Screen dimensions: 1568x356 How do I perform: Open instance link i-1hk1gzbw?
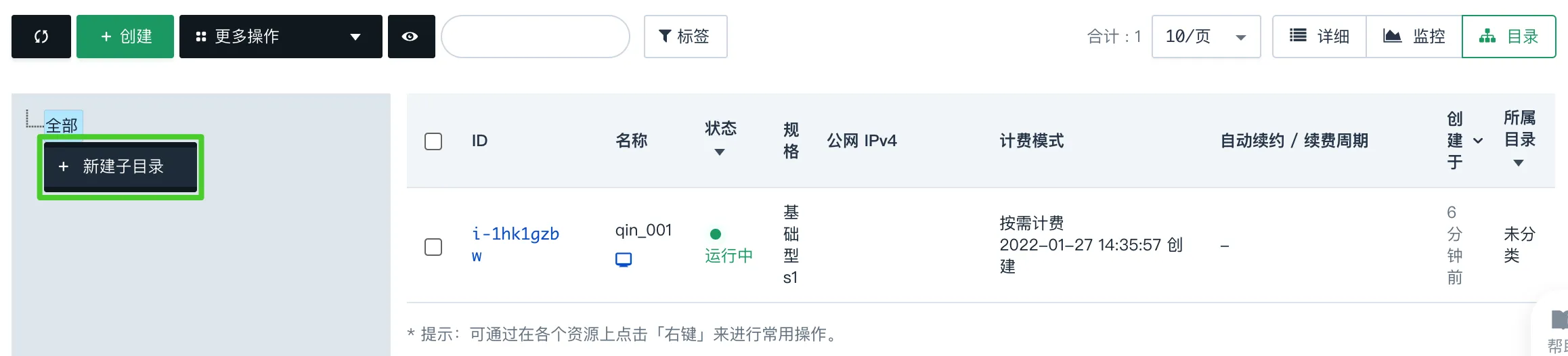515,245
